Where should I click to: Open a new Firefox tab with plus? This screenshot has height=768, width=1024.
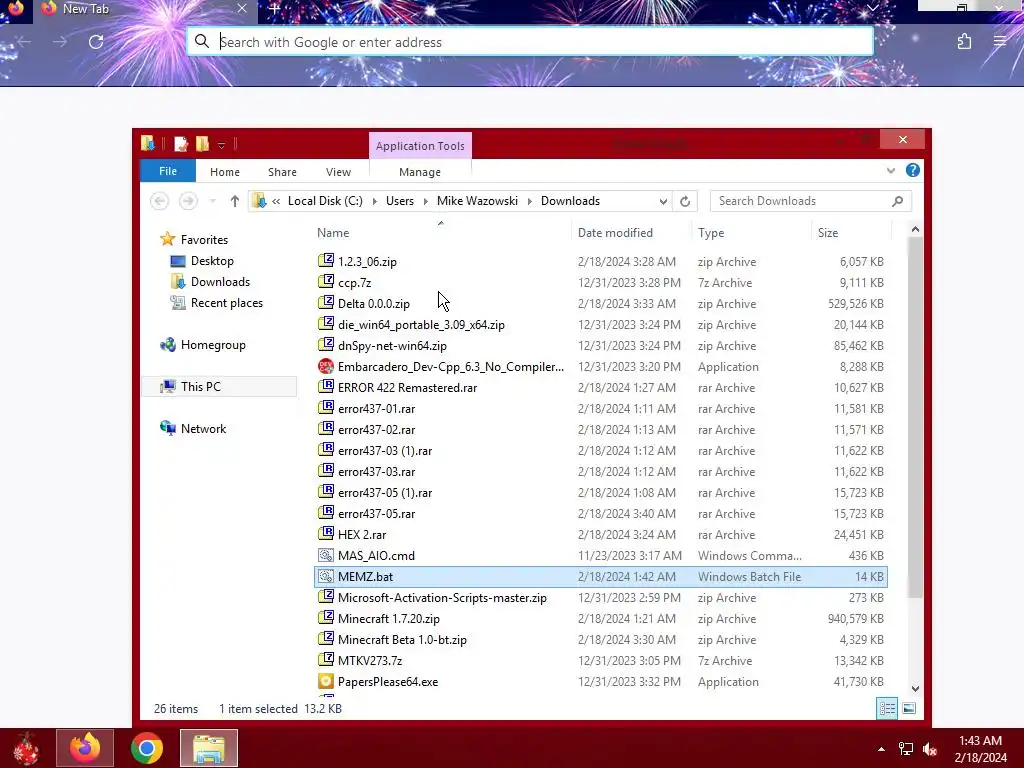[275, 9]
